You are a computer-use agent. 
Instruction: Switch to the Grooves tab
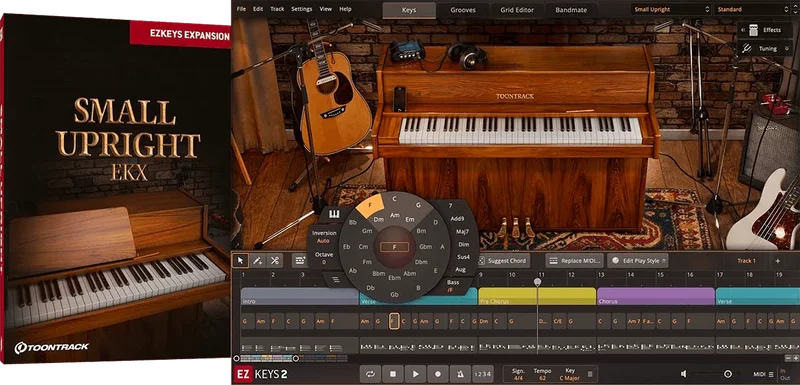point(463,10)
